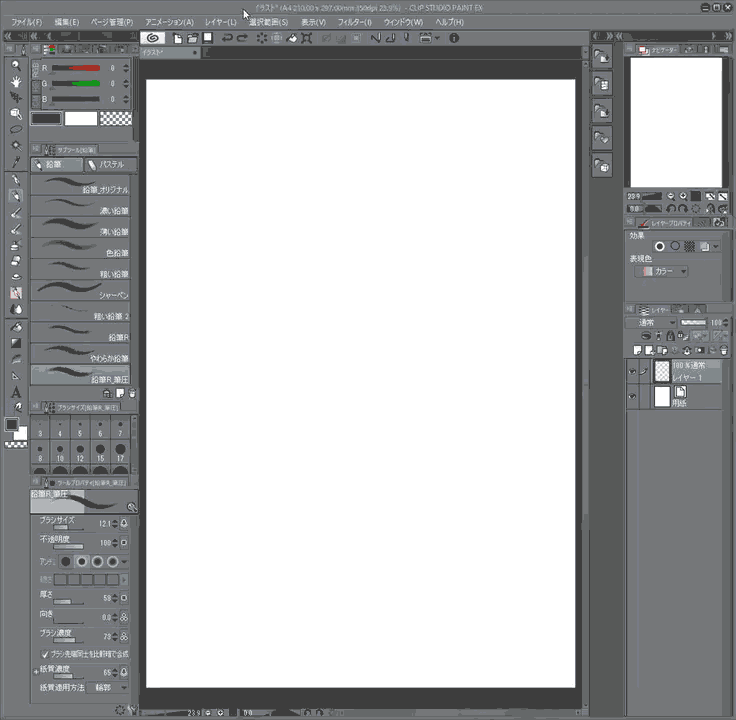The width and height of the screenshot is (736, 720).
Task: Click the new raster layer icon
Action: coord(637,350)
